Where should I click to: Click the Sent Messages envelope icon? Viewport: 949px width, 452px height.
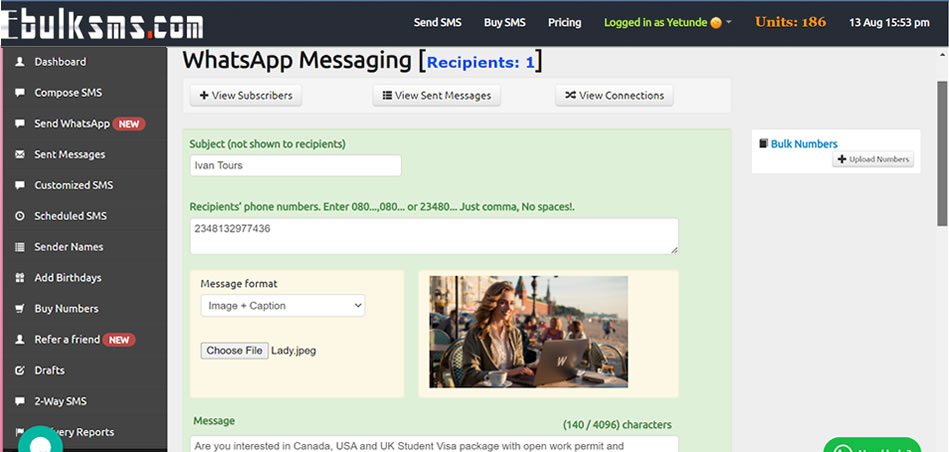click(x=20, y=154)
